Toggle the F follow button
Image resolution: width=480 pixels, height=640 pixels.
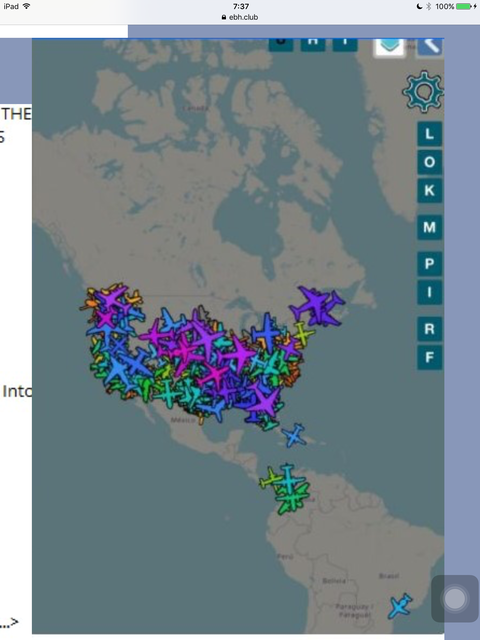429,357
